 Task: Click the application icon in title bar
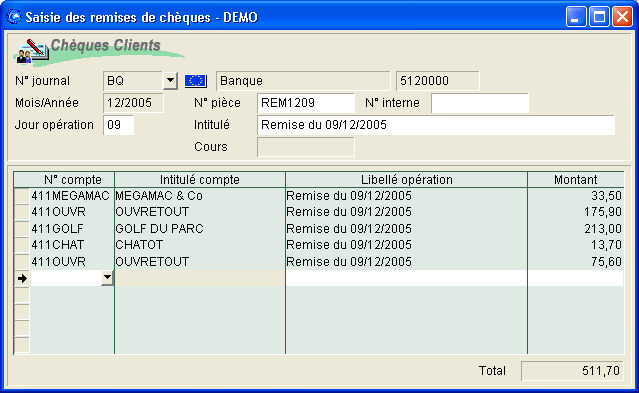point(14,17)
